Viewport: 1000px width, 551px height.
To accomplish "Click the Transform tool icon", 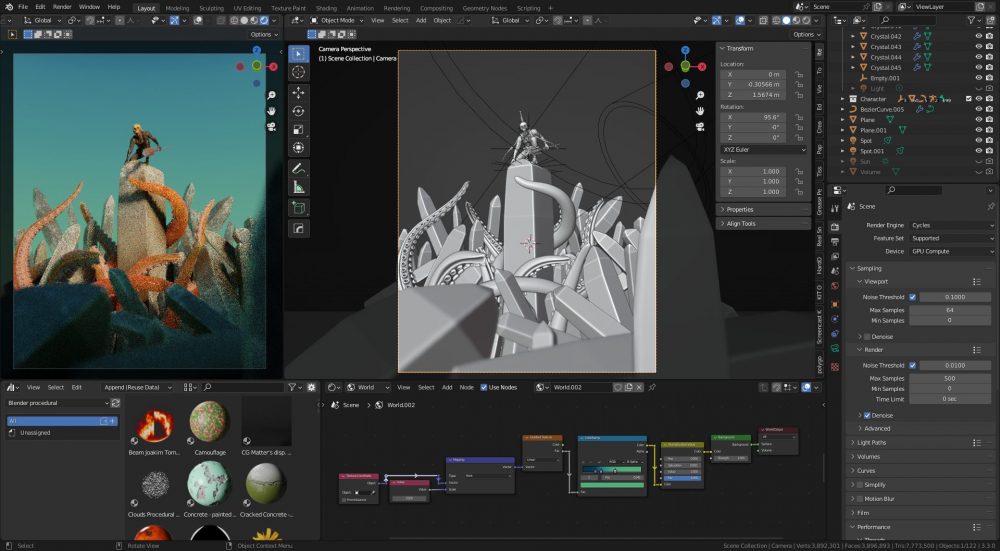I will (x=298, y=148).
